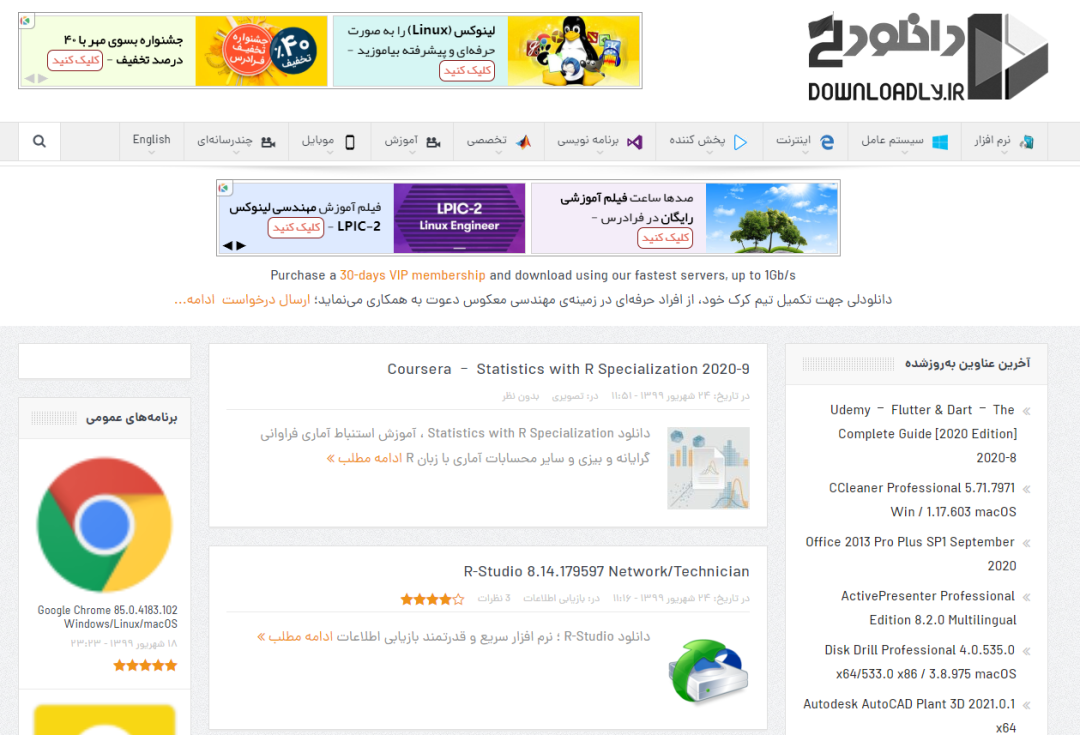Open the Statistics with R course thumbnail

click(x=708, y=468)
